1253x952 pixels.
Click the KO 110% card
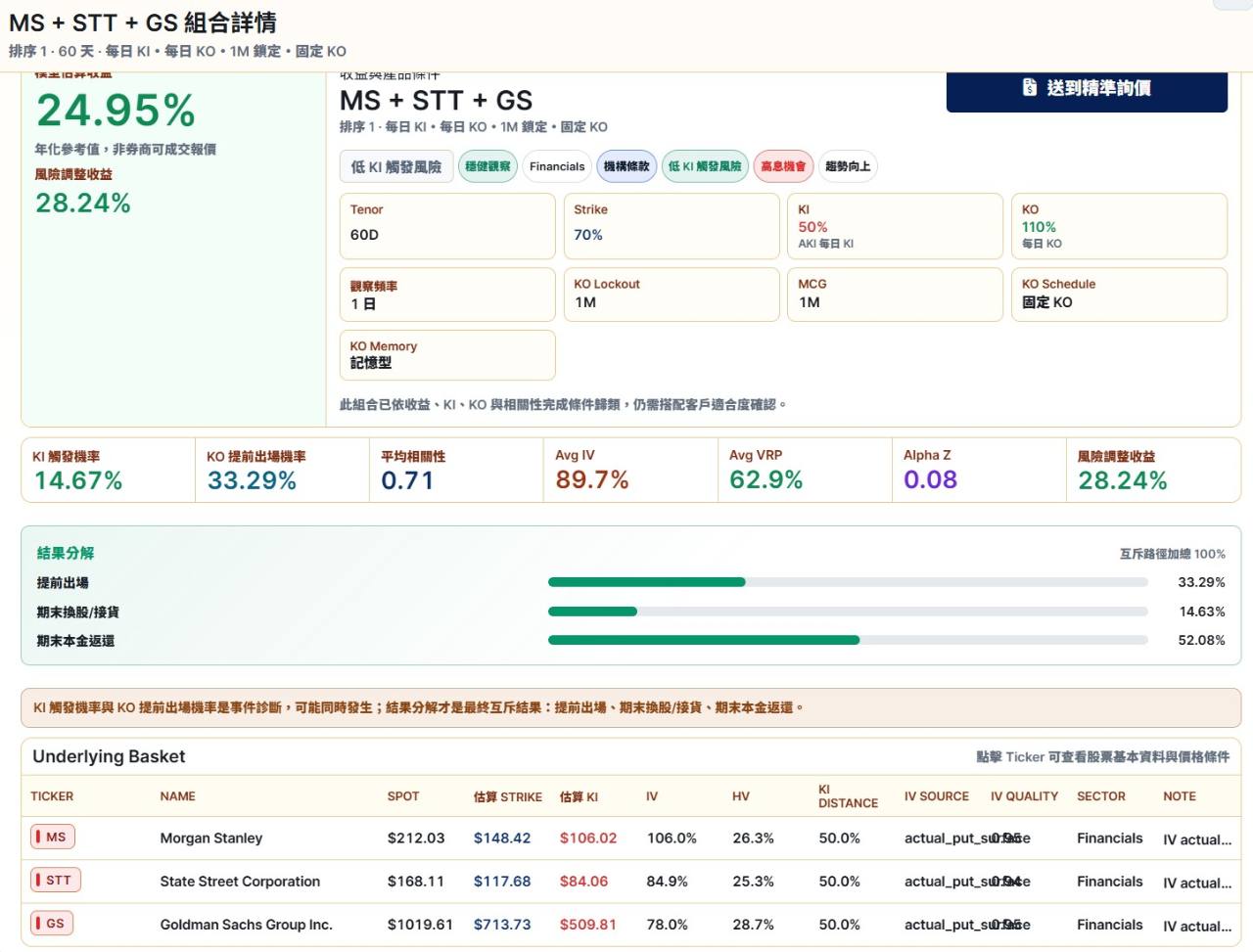coord(1119,226)
